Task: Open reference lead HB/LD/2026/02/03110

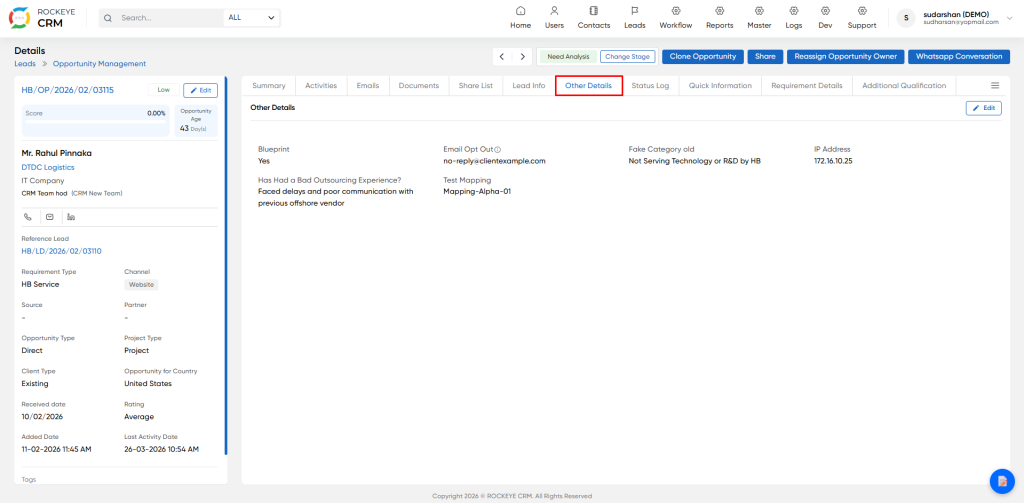Action: tap(61, 251)
